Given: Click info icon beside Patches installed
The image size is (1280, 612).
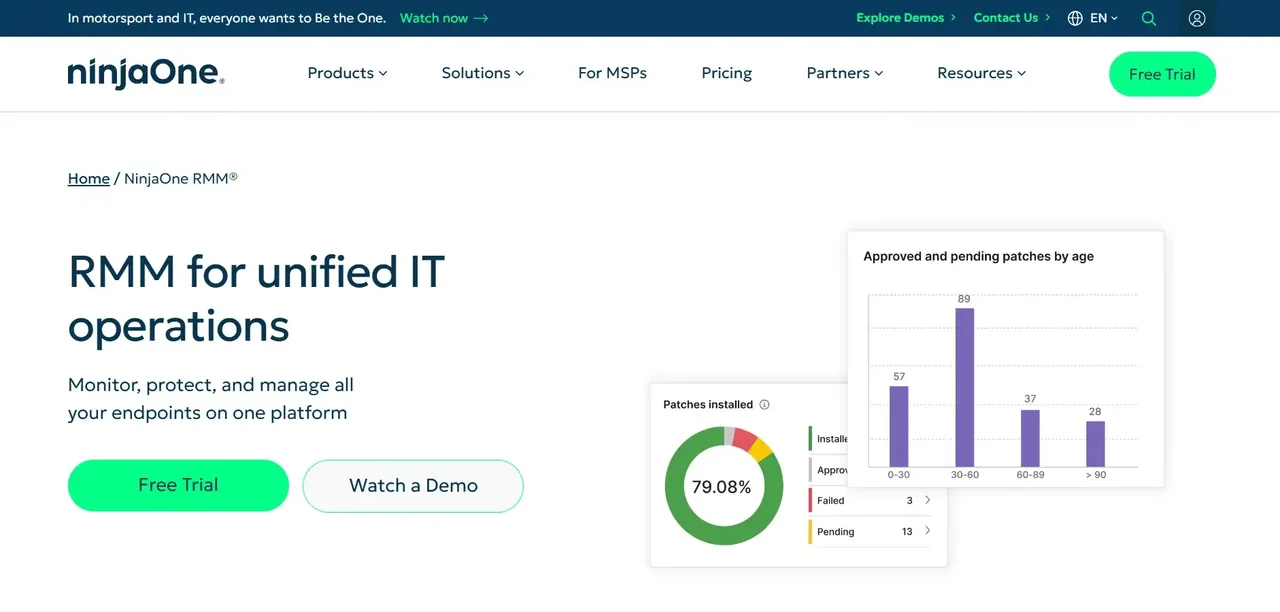Looking at the screenshot, I should point(765,405).
